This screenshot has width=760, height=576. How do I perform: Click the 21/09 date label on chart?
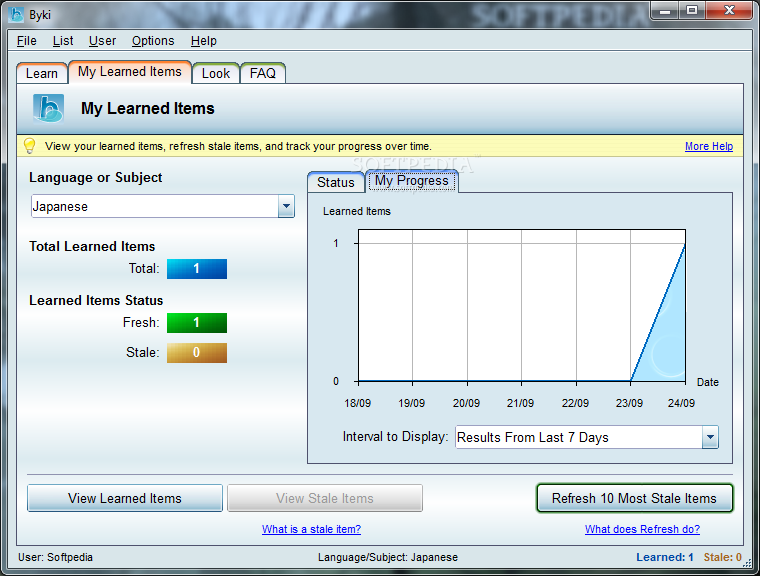click(520, 403)
